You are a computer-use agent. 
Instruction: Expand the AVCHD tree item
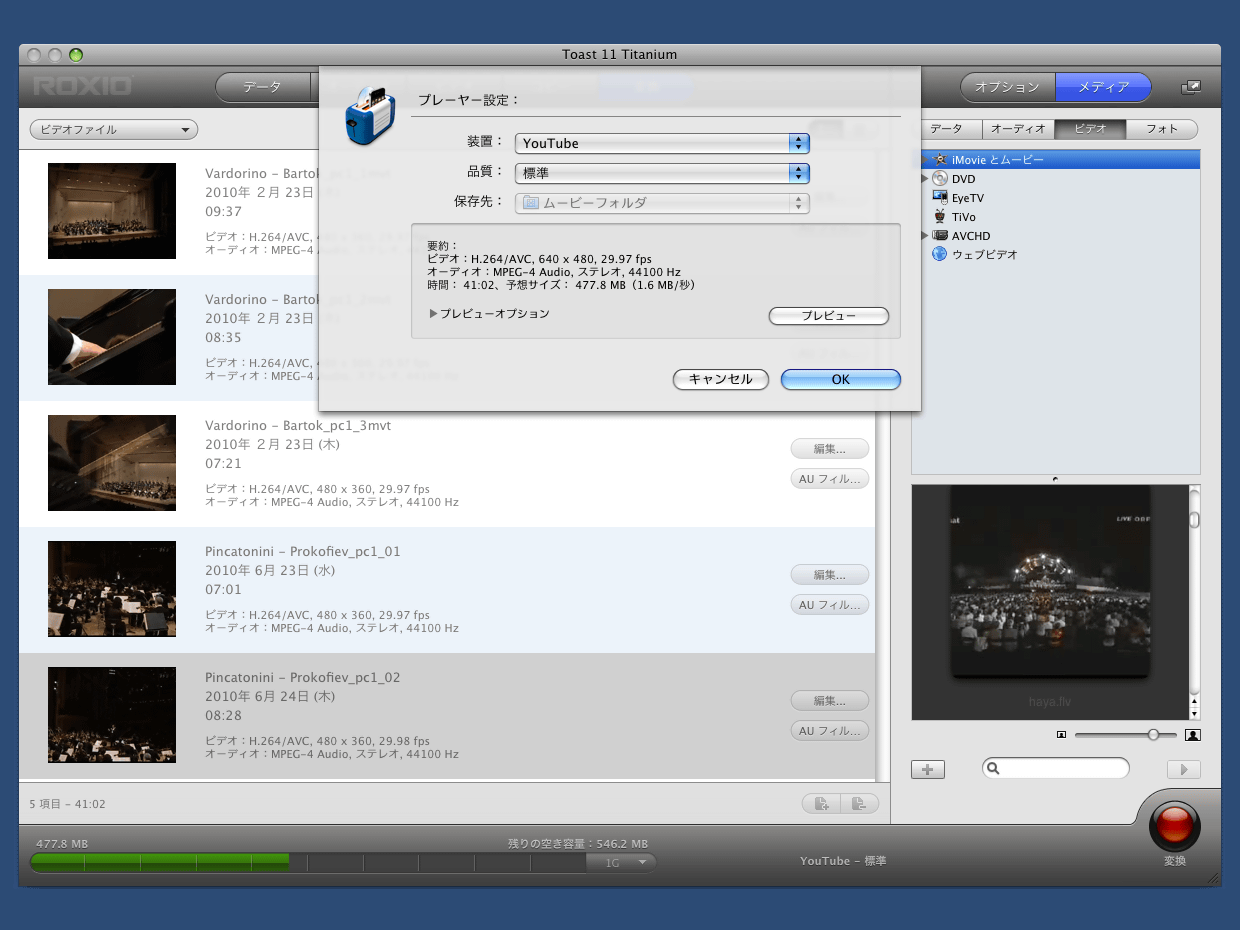tap(924, 236)
